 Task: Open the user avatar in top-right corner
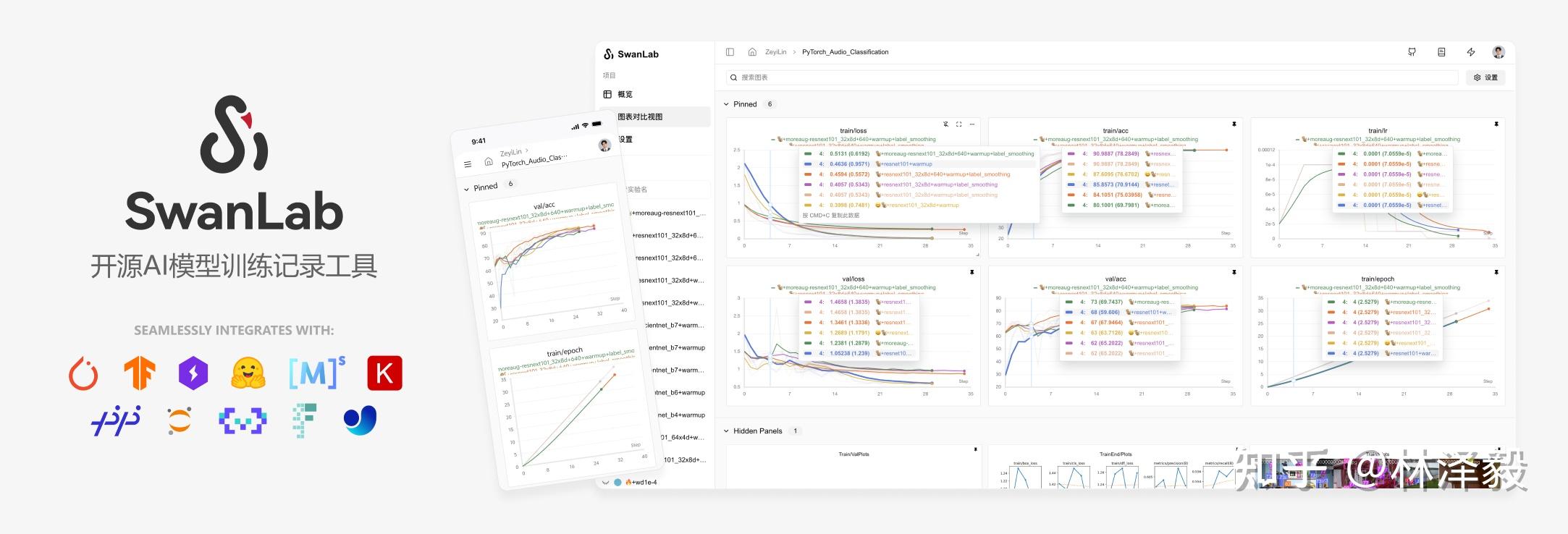[1499, 52]
